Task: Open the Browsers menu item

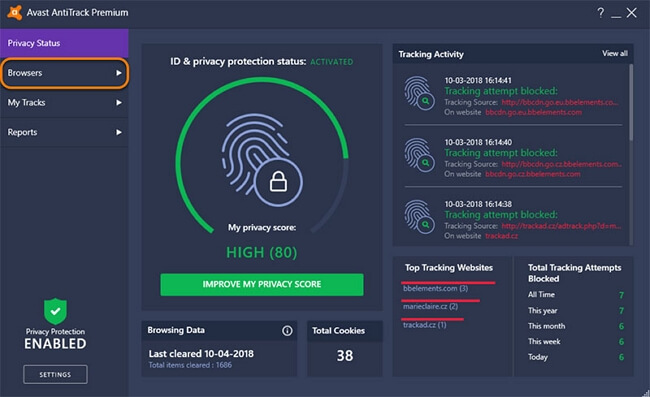Action: [x=64, y=73]
